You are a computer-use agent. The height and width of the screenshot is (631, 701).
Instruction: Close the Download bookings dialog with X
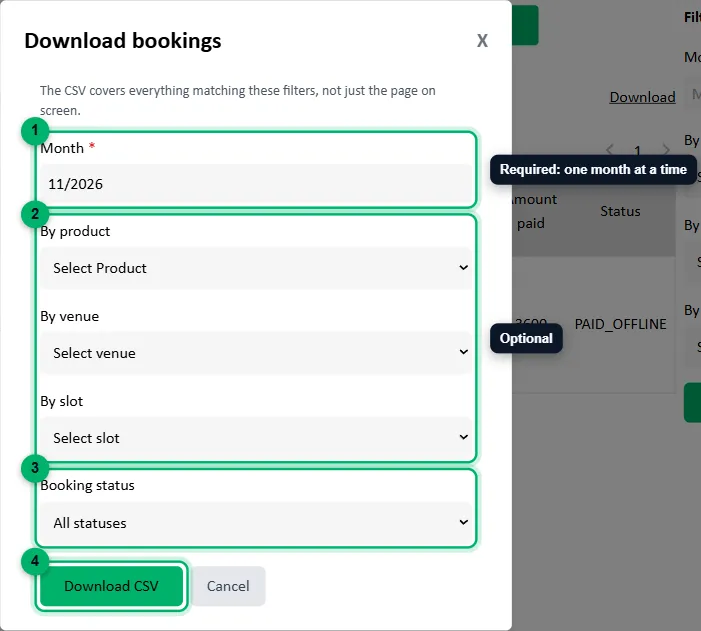[x=482, y=41]
